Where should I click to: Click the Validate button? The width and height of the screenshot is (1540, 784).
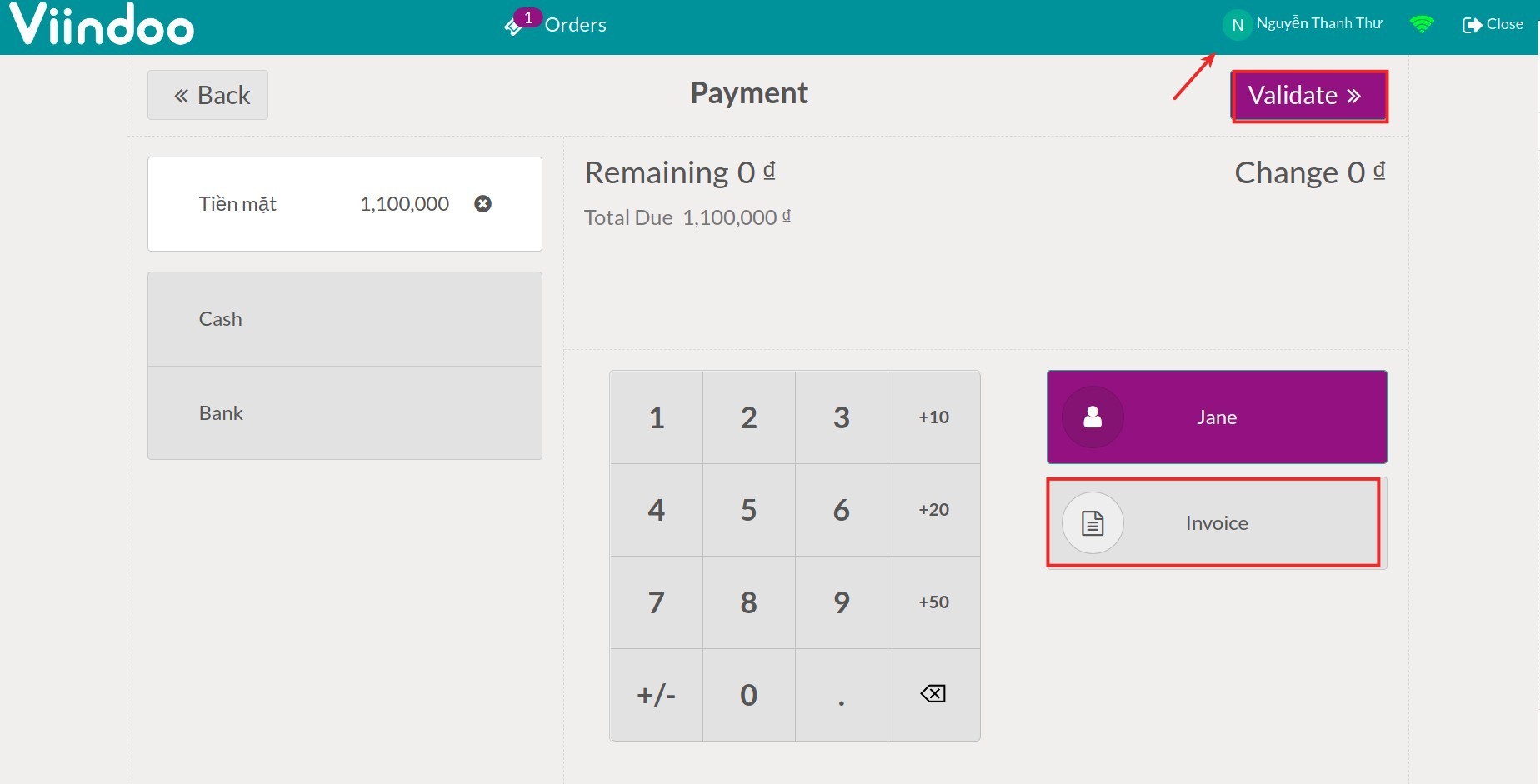tap(1308, 96)
